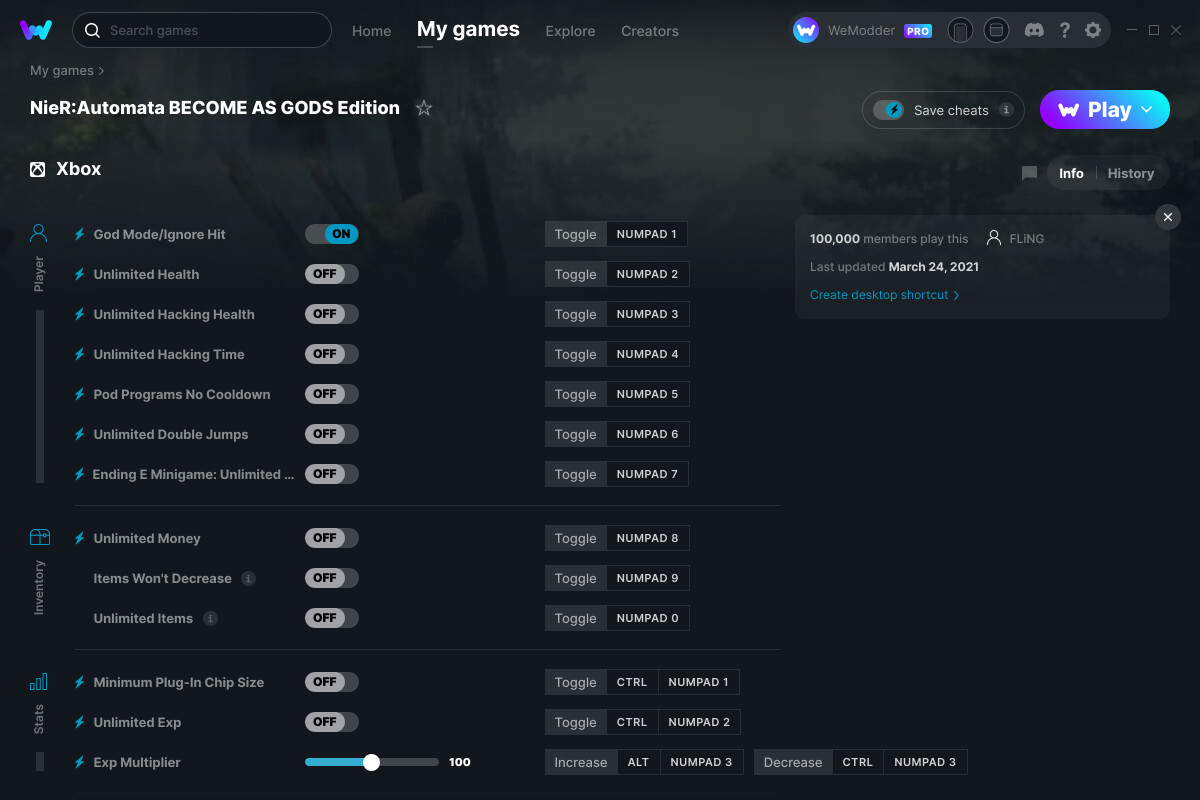
Task: Open the My games tab
Action: click(468, 30)
